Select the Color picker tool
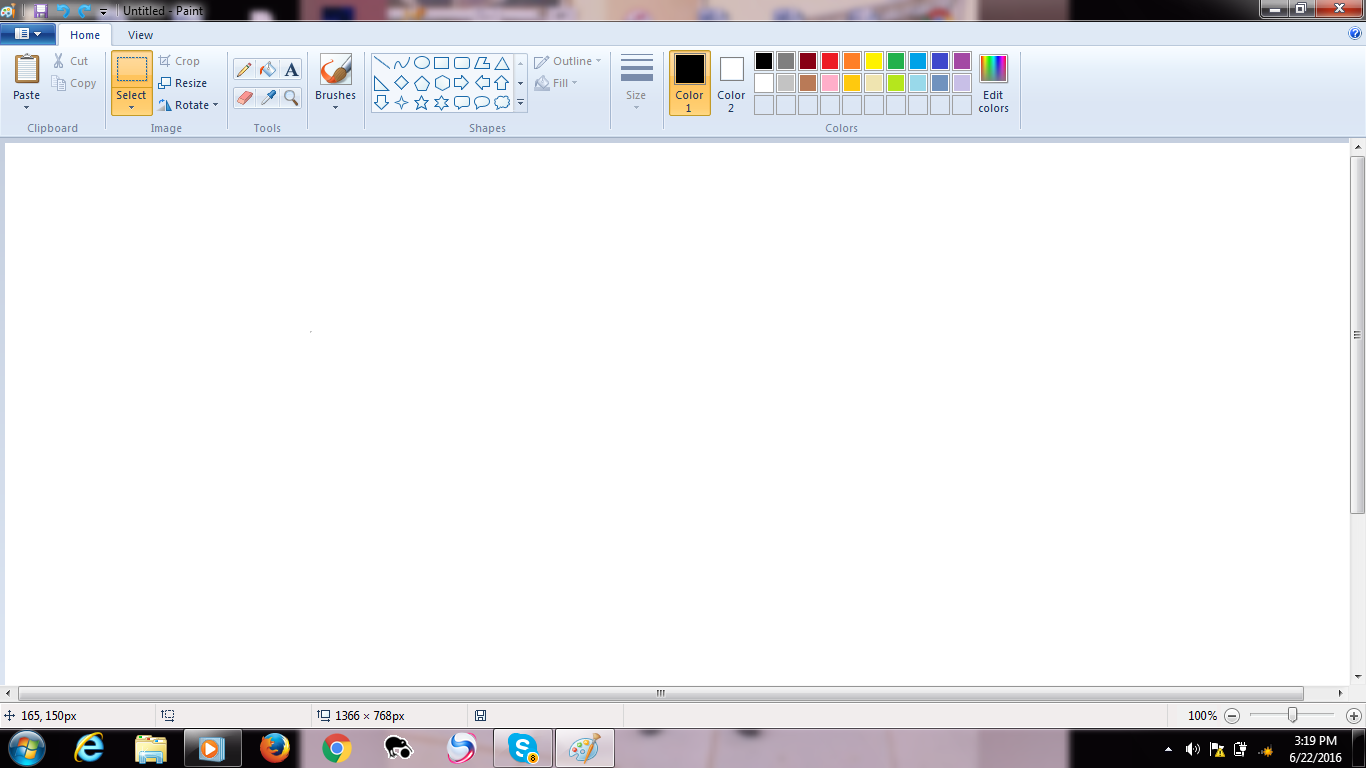 click(267, 97)
